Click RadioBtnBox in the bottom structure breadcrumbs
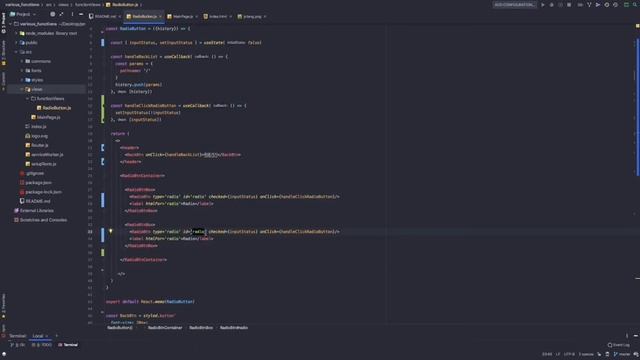The width and height of the screenshot is (640, 360). click(x=201, y=328)
